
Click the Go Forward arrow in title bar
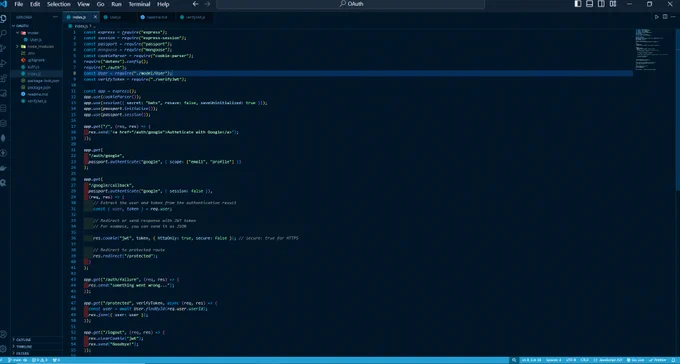click(x=207, y=4)
